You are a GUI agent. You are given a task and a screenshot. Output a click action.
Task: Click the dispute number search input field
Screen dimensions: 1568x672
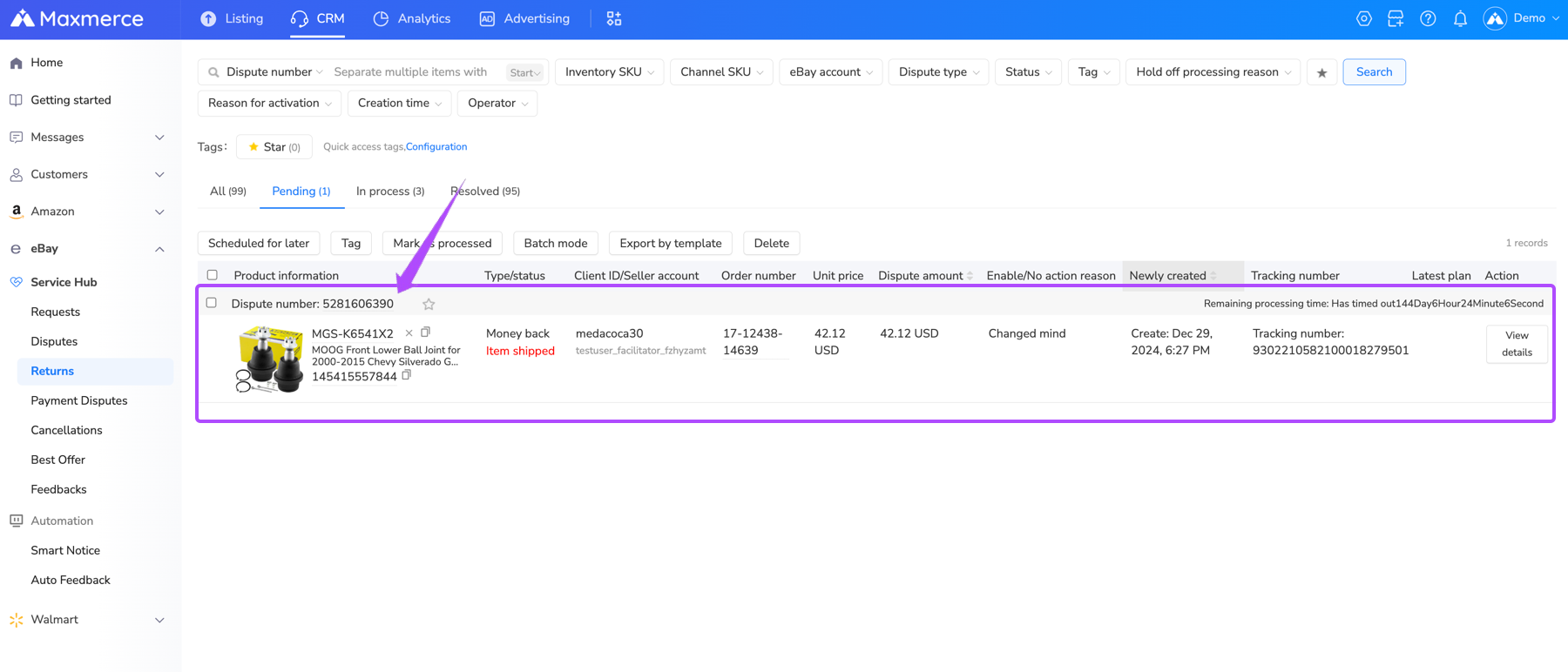point(414,72)
